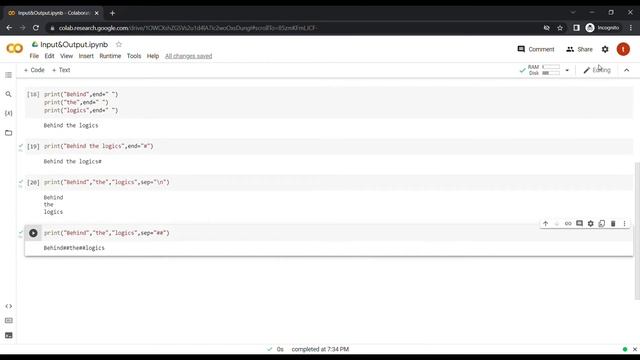Viewport: 640px width, 360px height.
Task: Open a new browser tab
Action: (112, 13)
